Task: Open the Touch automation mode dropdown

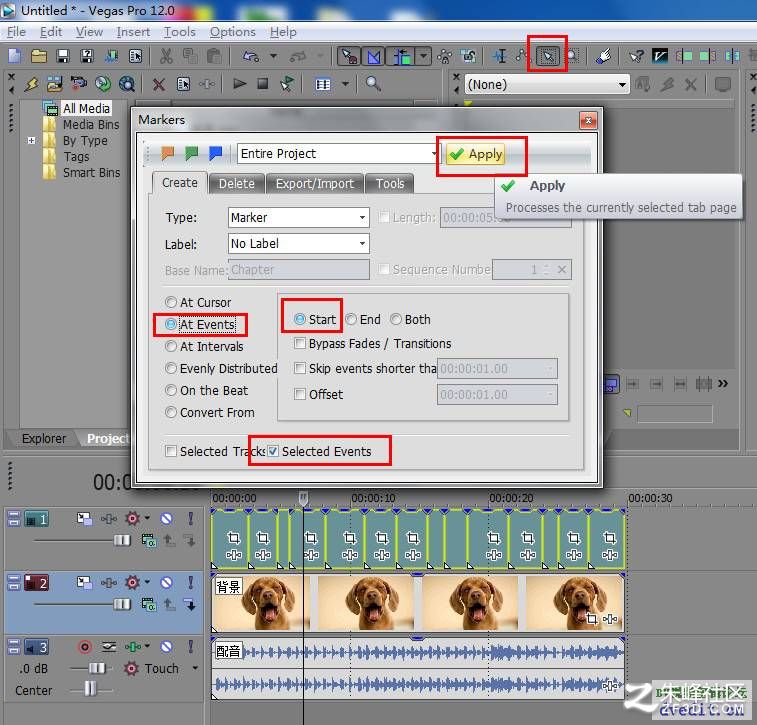Action: click(195, 668)
